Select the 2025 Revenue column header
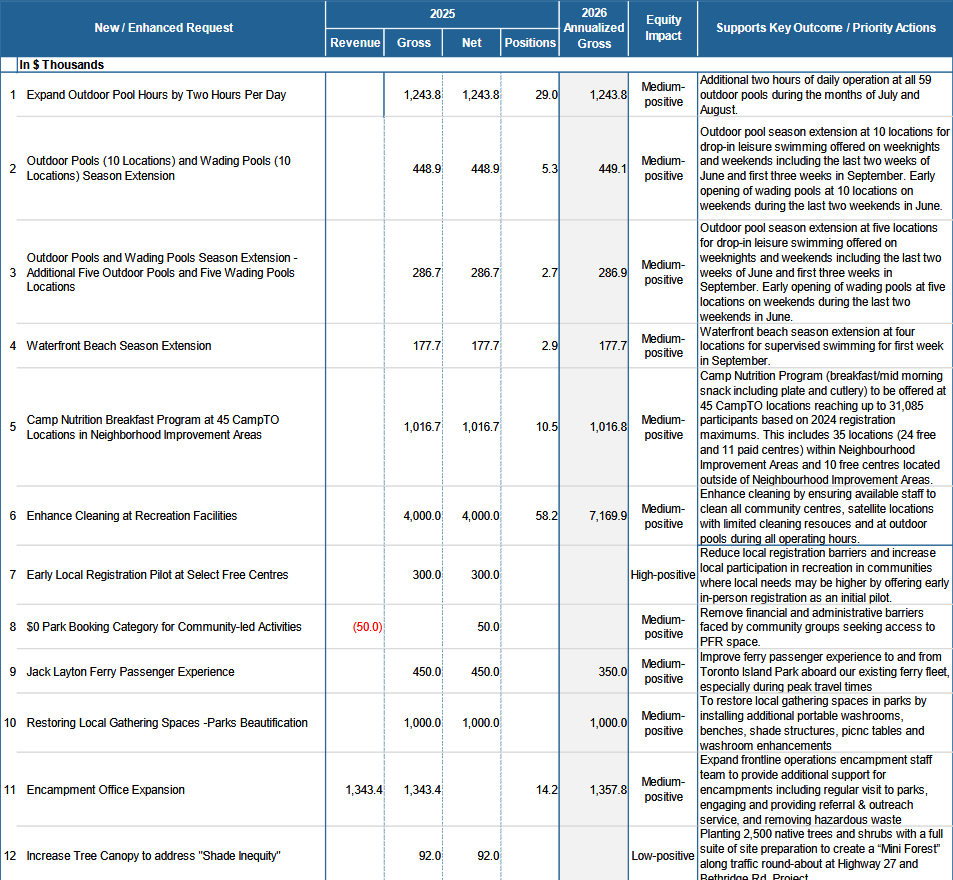 tap(355, 43)
